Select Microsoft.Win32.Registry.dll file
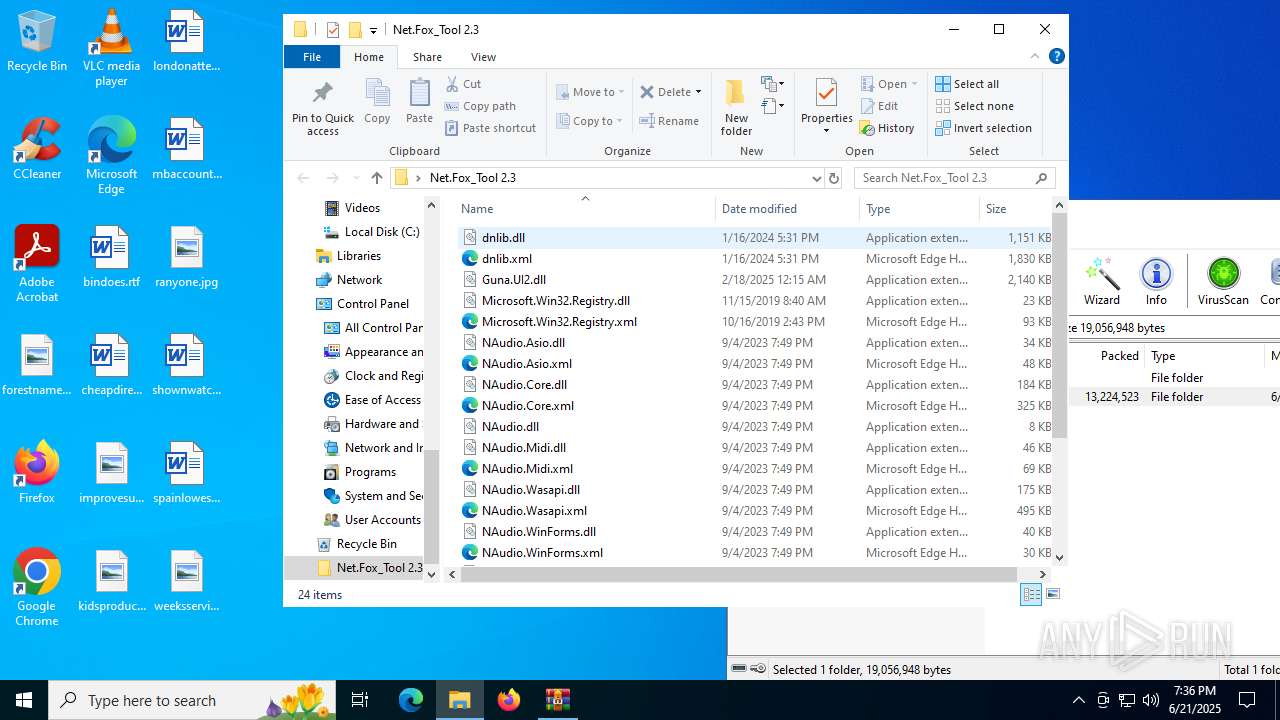The image size is (1280, 720). pos(555,301)
